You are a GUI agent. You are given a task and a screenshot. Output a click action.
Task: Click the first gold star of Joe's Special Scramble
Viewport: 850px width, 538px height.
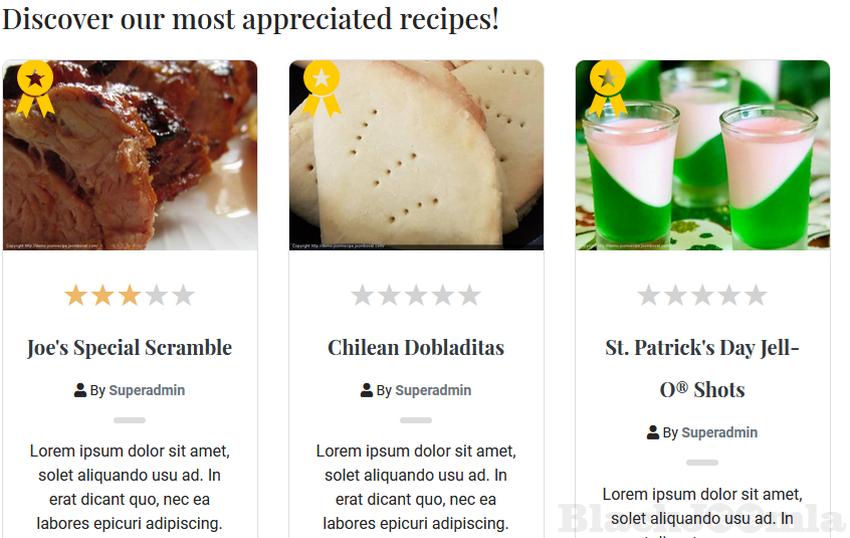pos(76,296)
